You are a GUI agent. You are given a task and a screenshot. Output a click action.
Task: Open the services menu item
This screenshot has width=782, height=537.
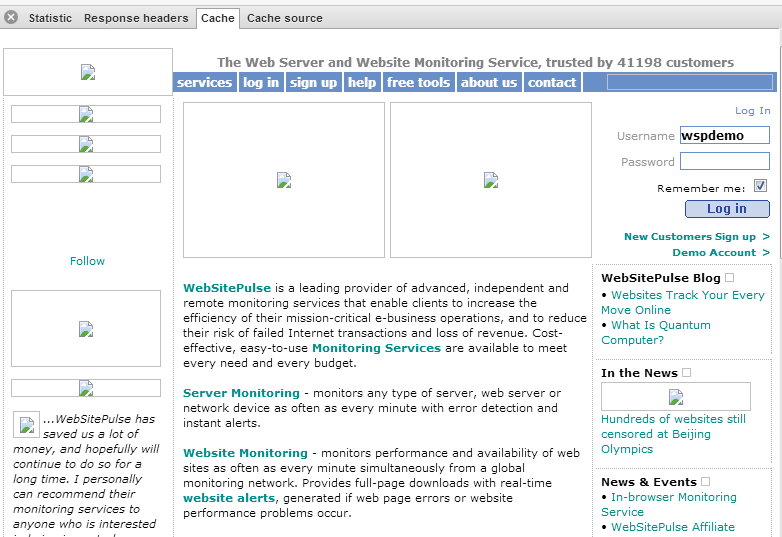pyautogui.click(x=204, y=82)
